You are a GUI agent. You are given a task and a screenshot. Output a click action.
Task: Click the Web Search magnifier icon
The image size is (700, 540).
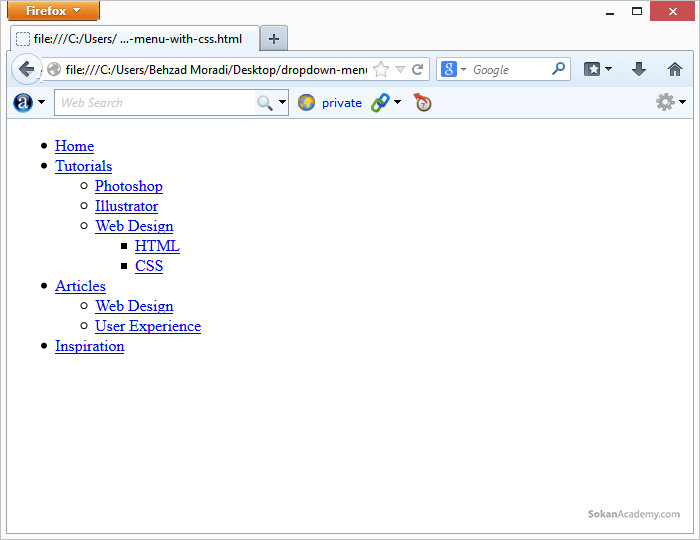(264, 102)
